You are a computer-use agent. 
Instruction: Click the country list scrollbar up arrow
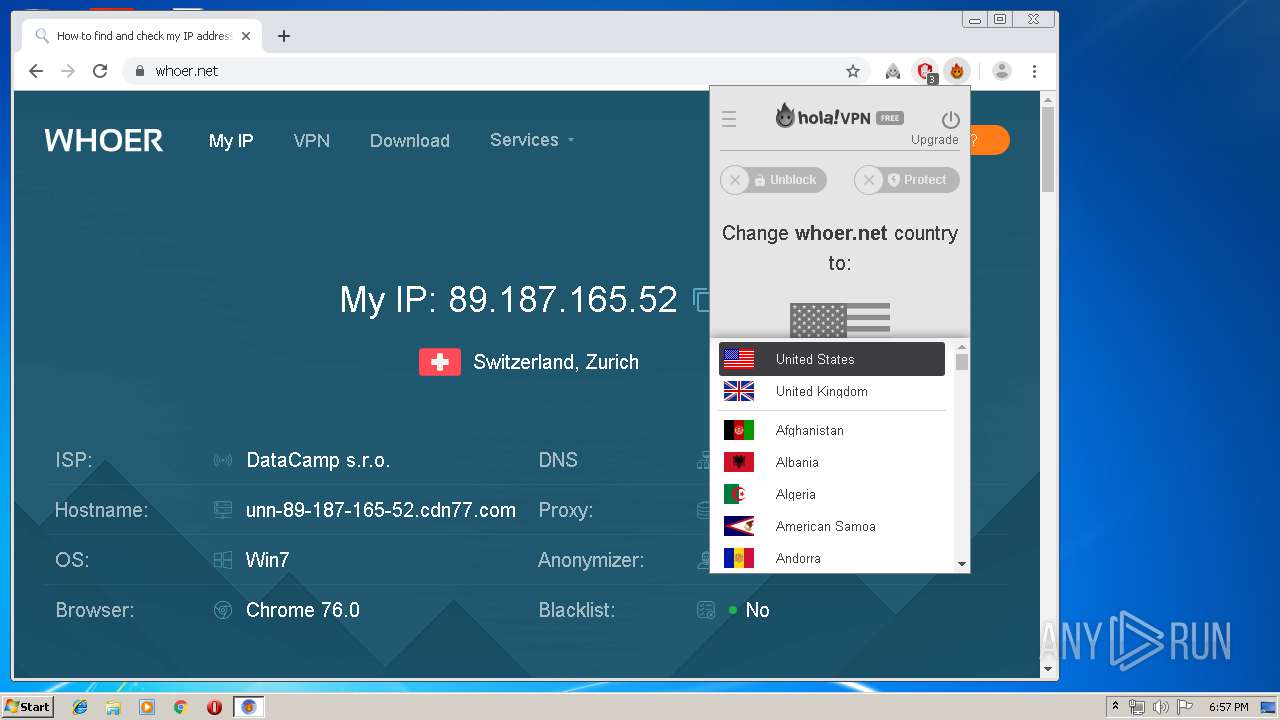[x=962, y=347]
